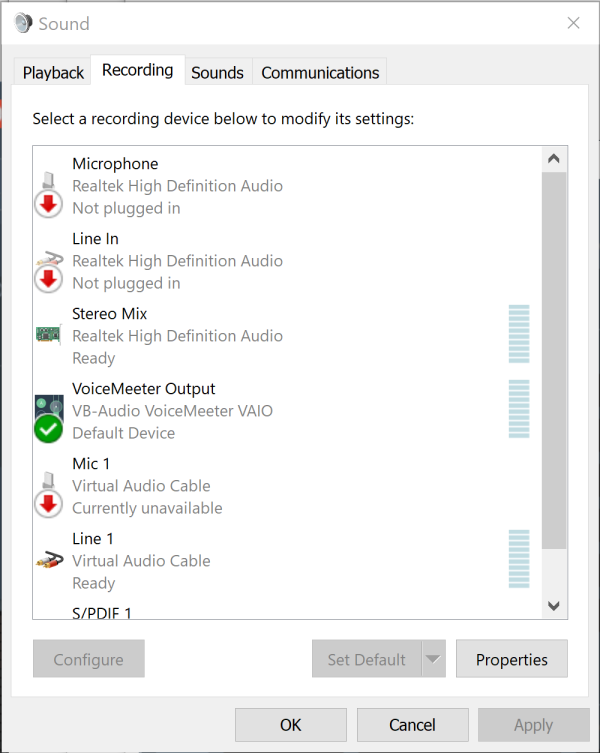Select the Mic 1 device name

[x=91, y=463]
